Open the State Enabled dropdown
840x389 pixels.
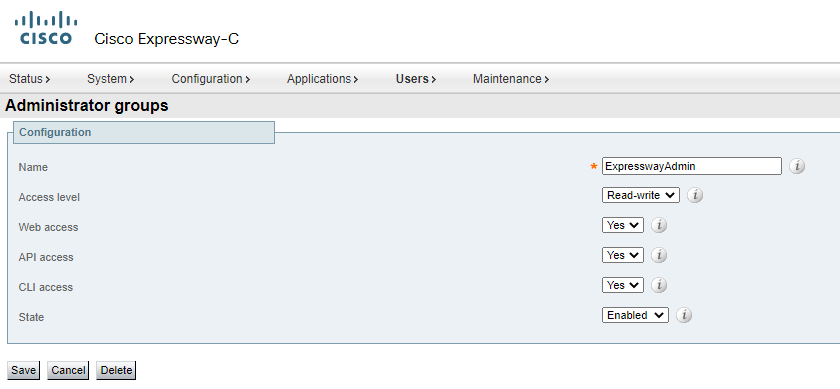coord(635,316)
